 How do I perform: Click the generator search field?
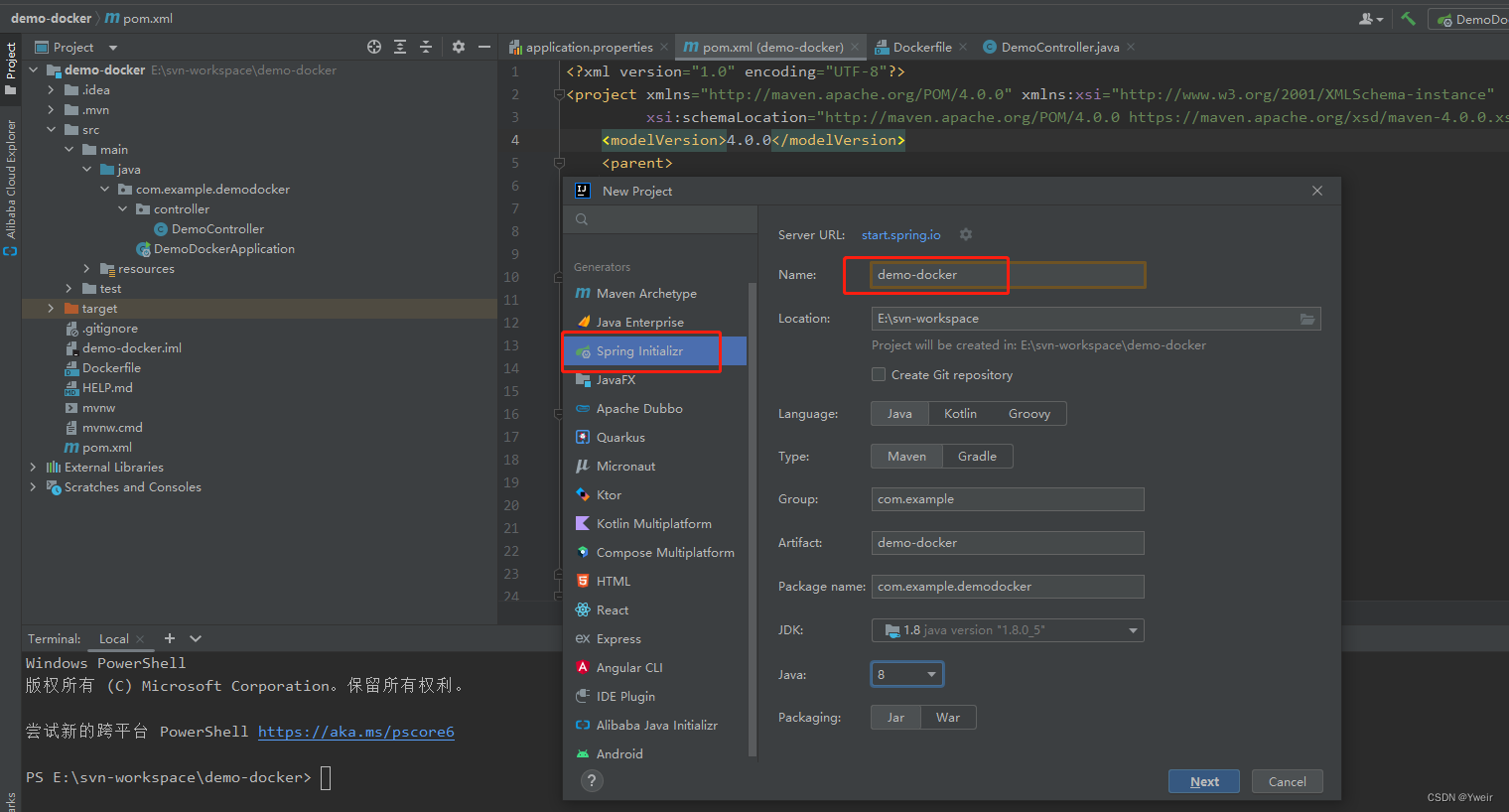tap(660, 219)
